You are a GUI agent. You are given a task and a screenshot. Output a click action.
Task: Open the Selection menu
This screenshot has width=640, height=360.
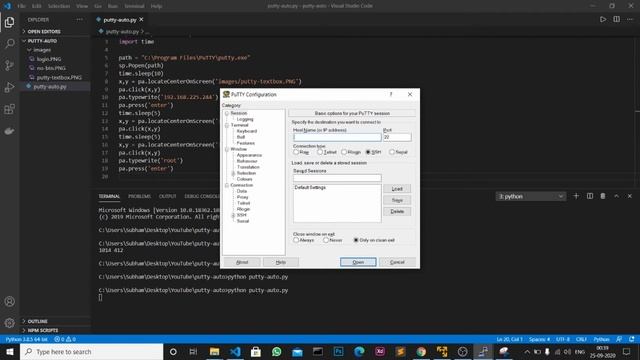tap(59, 6)
